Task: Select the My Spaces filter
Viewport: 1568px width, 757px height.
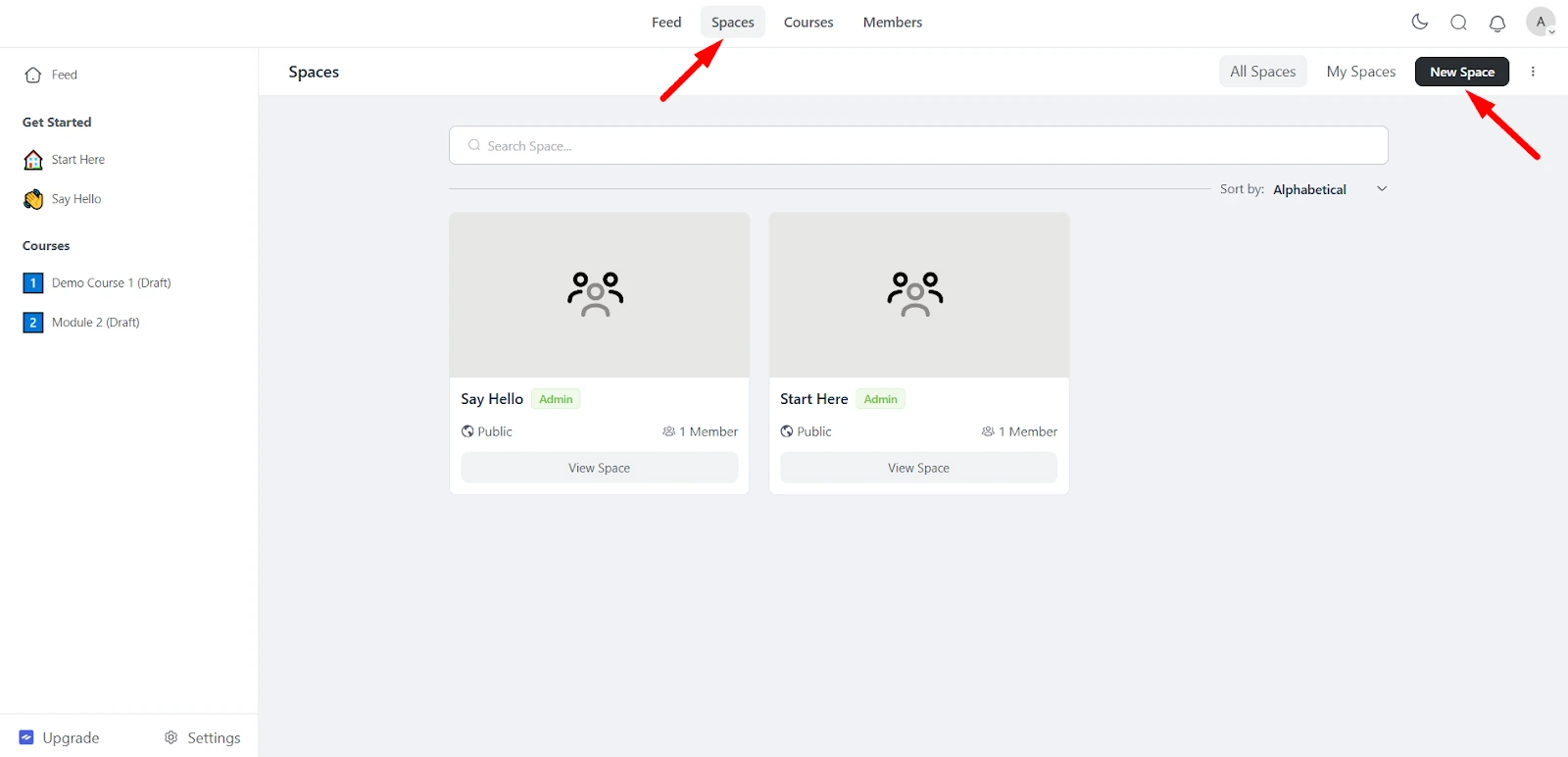Action: (1361, 72)
